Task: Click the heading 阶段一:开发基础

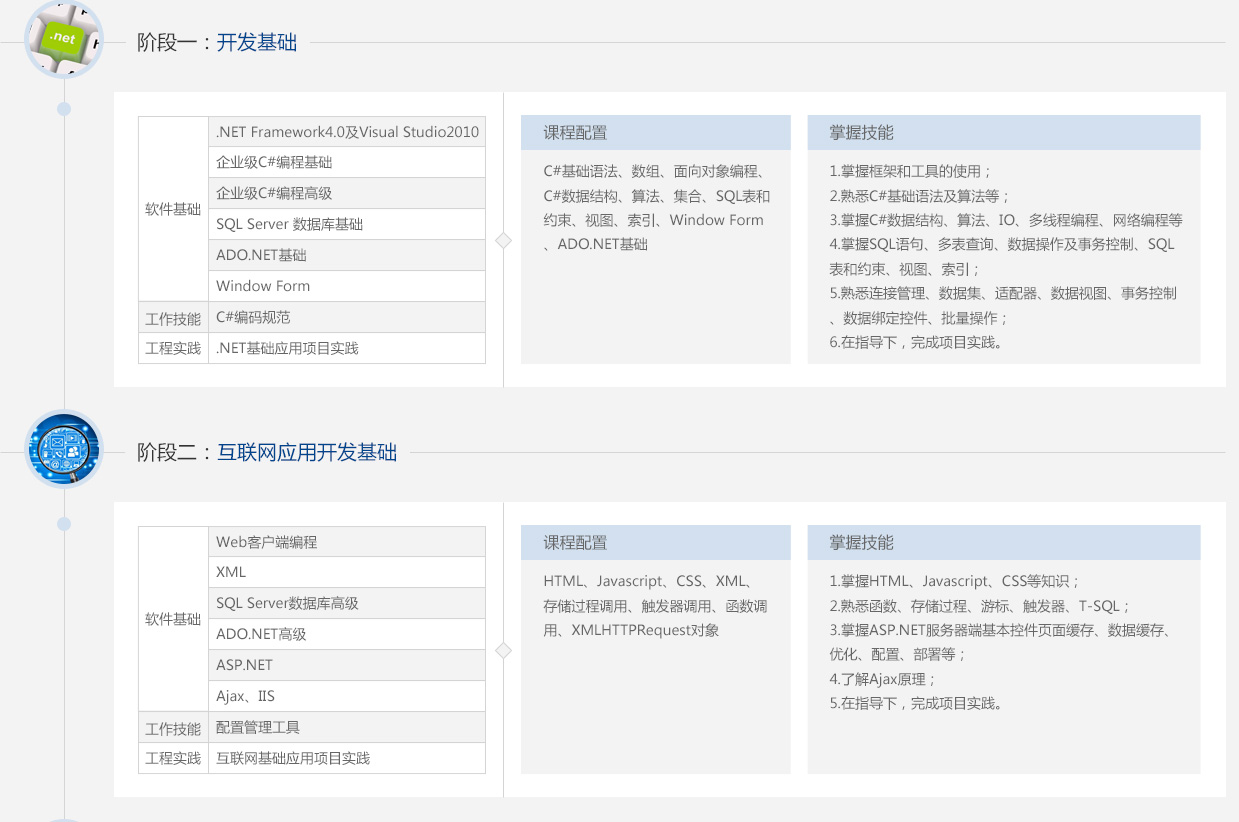Action: 217,42
